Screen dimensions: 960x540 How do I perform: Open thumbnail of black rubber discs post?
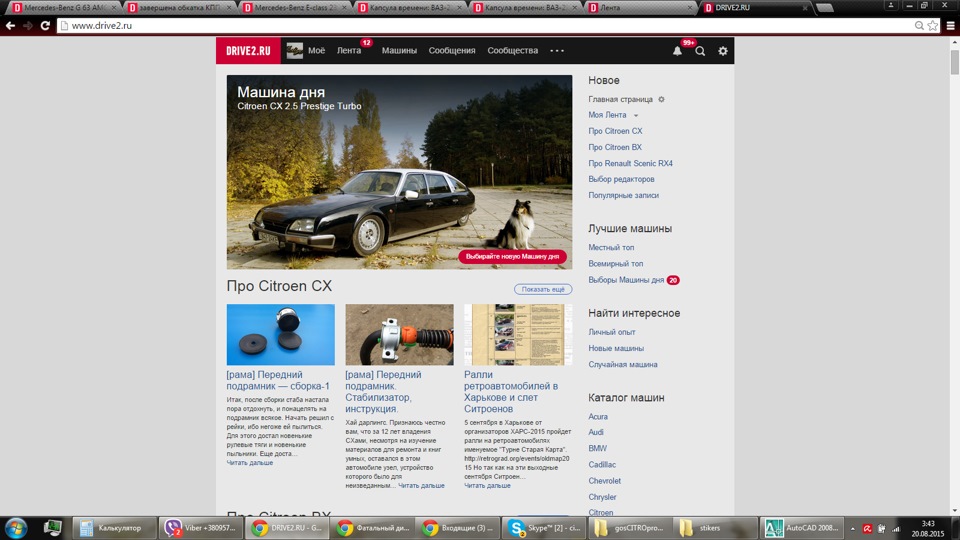tap(280, 334)
